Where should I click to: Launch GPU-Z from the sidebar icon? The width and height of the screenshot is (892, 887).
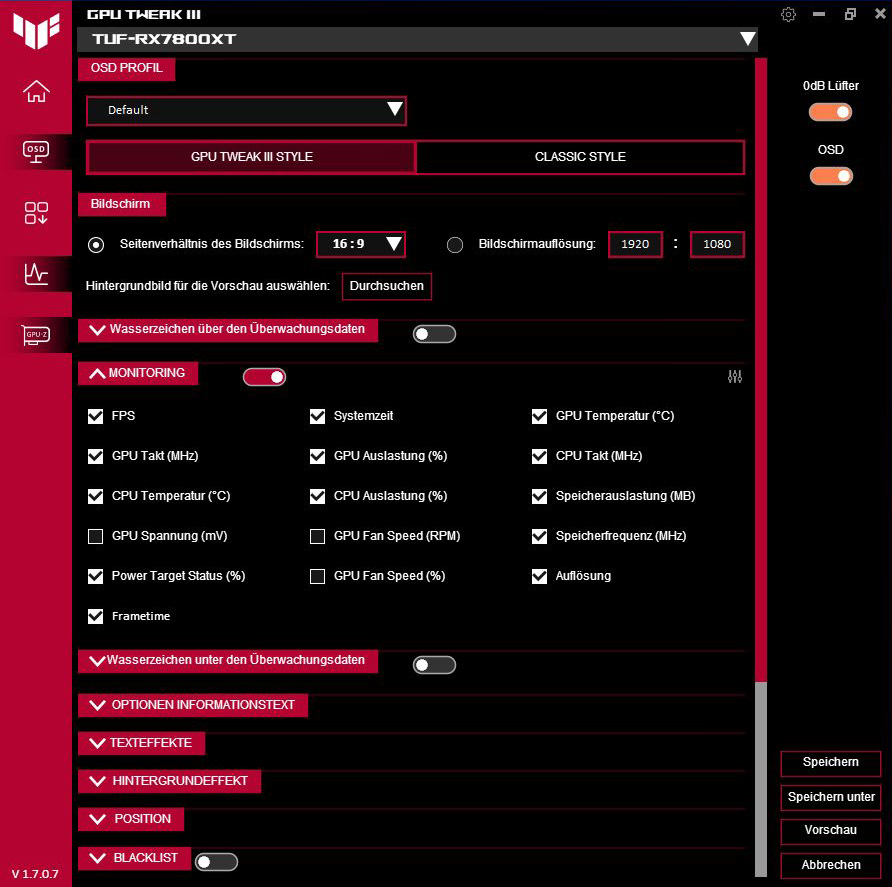36,335
